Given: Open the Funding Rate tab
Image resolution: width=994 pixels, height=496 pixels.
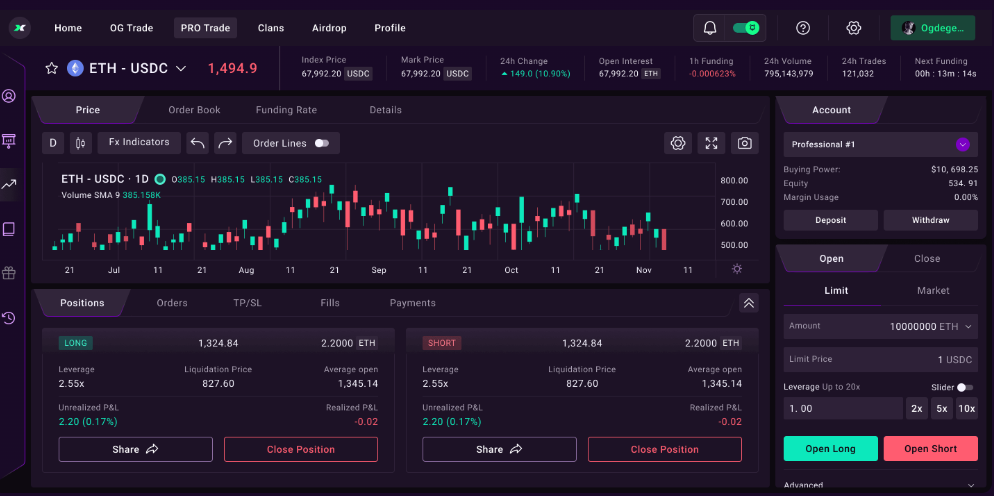Looking at the screenshot, I should (x=286, y=110).
